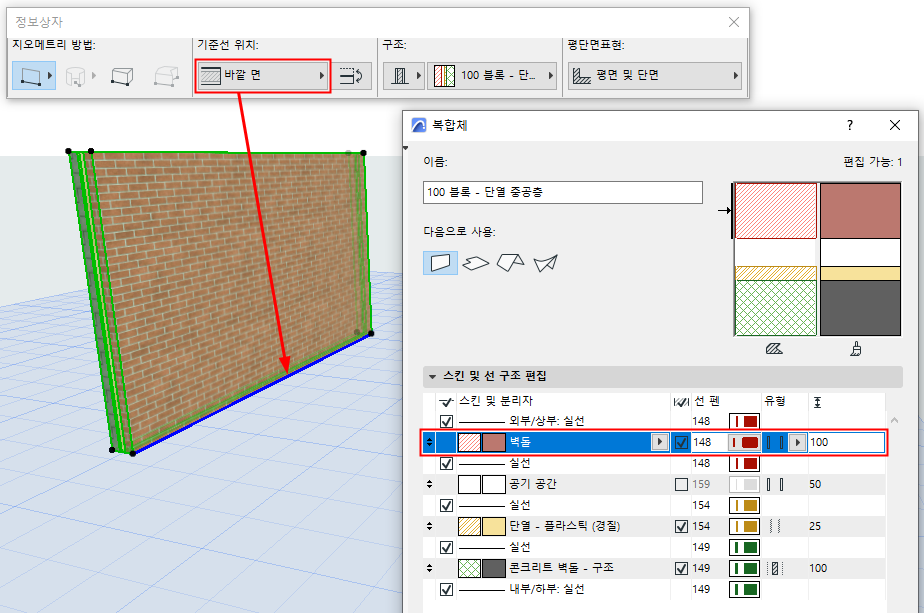Grab the reorder handle of 벽돌 row
Image resolution: width=924 pixels, height=613 pixels.
click(x=429, y=442)
